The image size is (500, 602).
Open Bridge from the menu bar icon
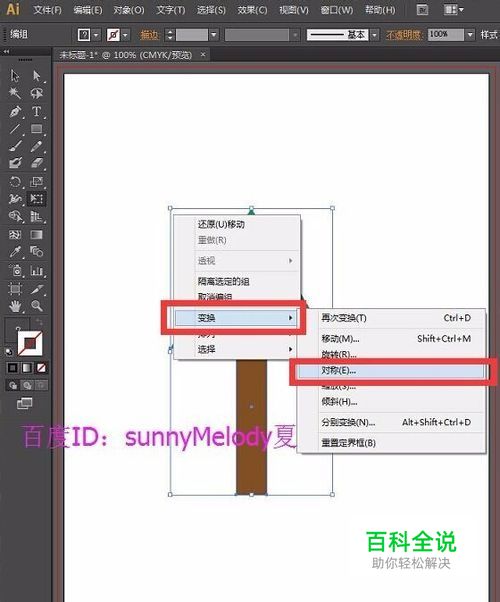pyautogui.click(x=422, y=9)
